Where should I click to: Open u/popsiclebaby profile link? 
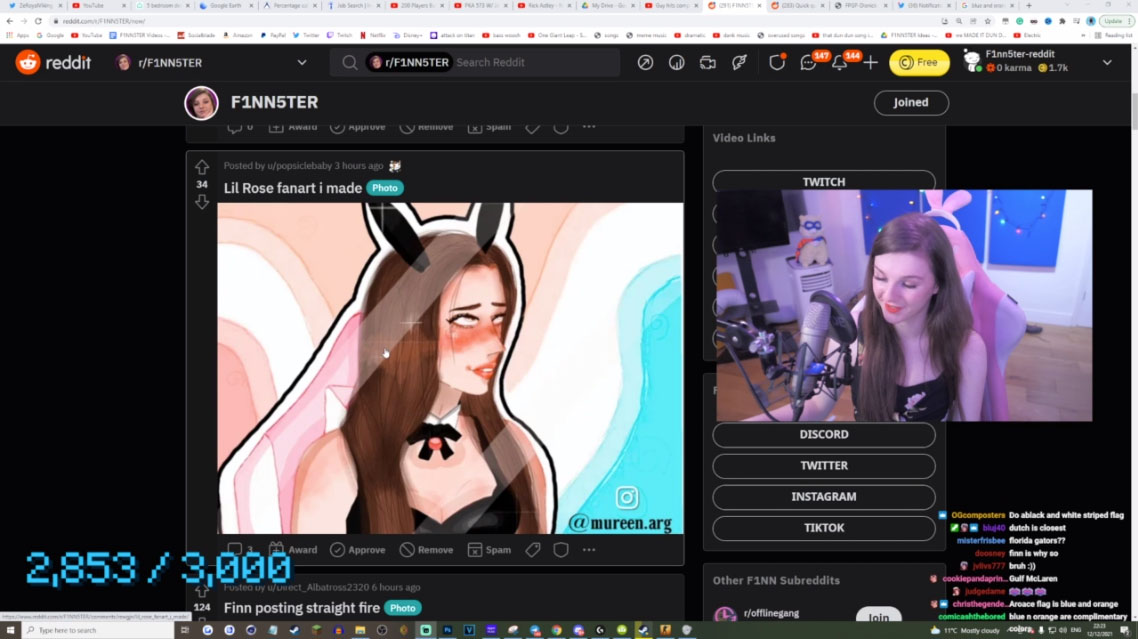click(x=299, y=166)
